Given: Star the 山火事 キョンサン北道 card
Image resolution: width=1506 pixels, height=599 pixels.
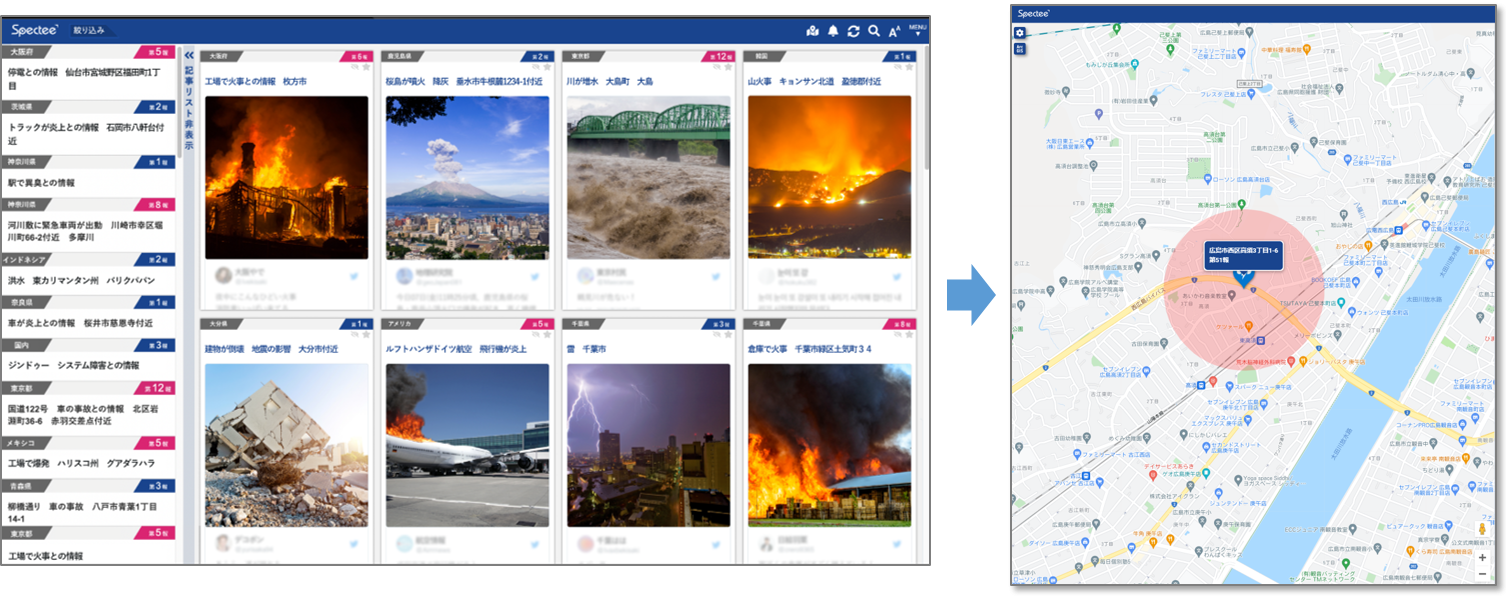Looking at the screenshot, I should point(909,68).
